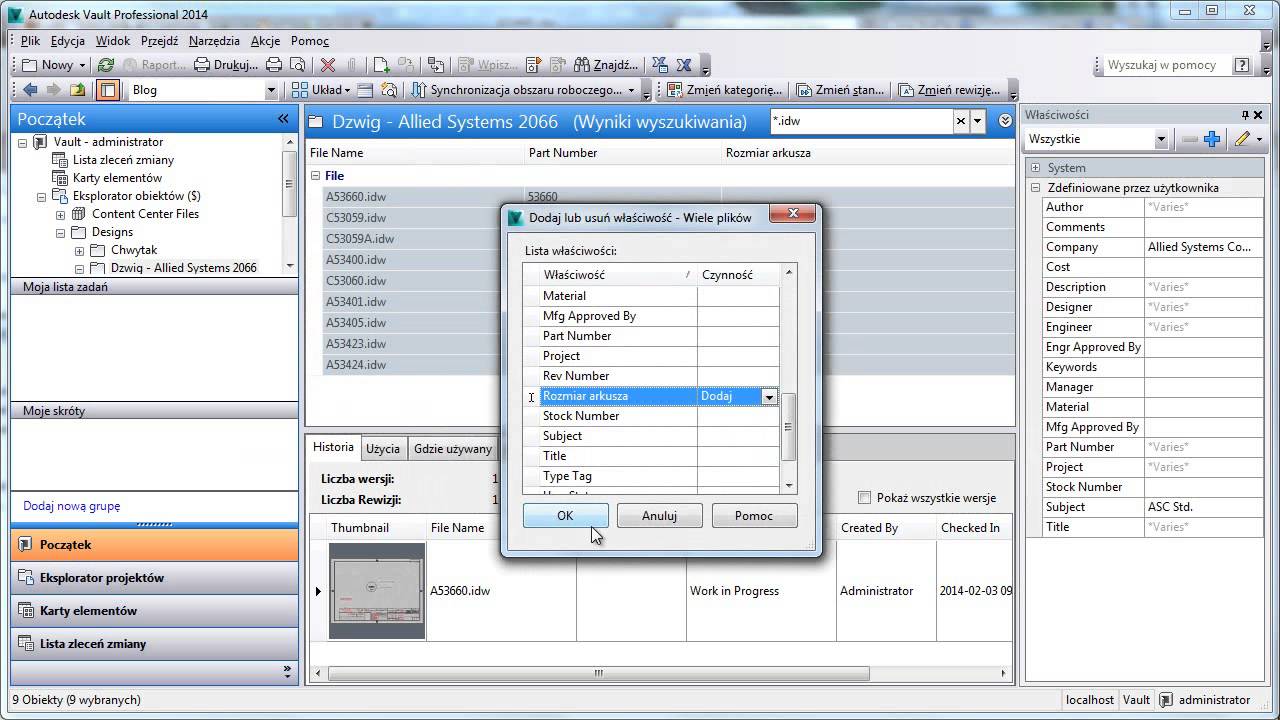This screenshot has height=720, width=1280.
Task: Open the Edycja menu
Action: click(x=68, y=41)
